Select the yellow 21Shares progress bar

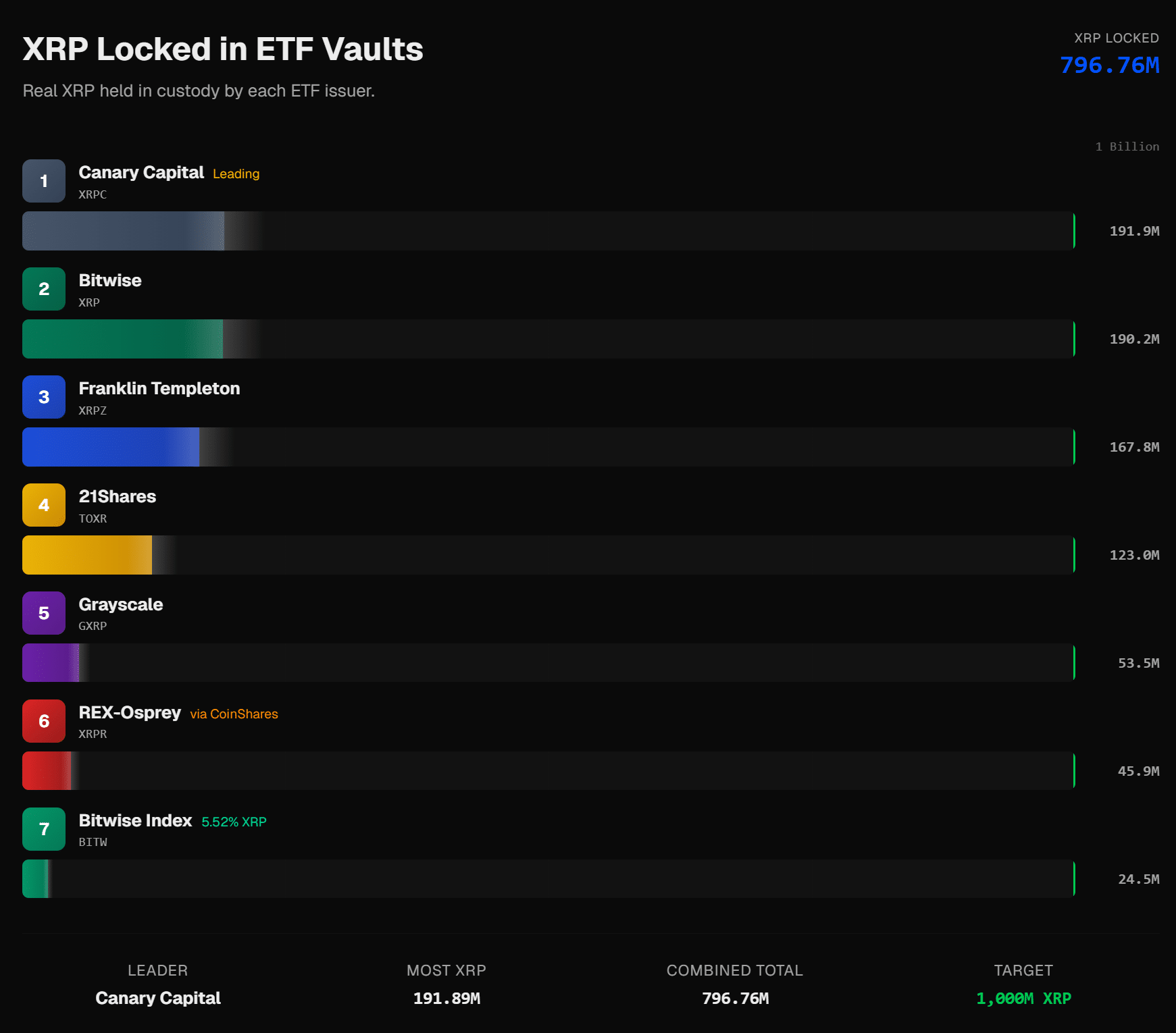pyautogui.click(x=548, y=555)
